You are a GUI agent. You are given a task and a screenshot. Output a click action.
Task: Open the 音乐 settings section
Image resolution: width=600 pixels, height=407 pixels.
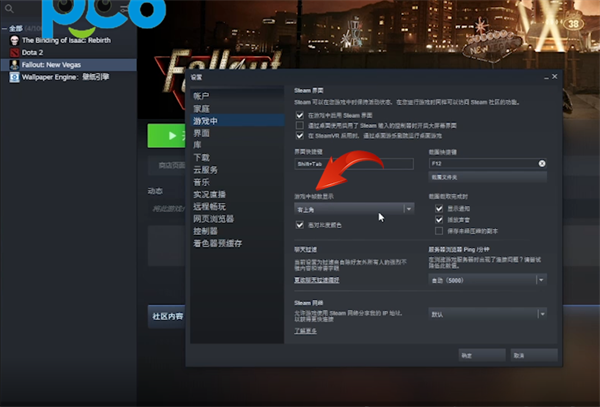pyautogui.click(x=201, y=182)
